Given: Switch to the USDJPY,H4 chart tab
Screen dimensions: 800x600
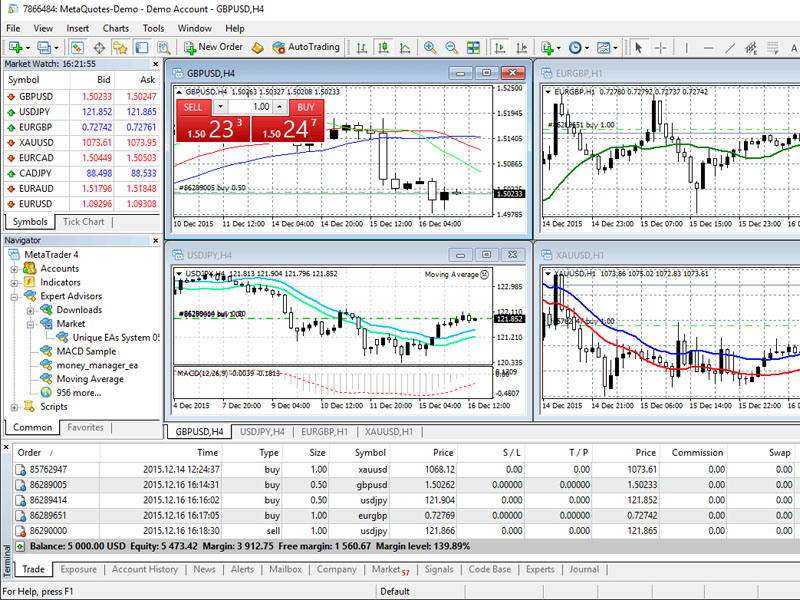Looking at the screenshot, I should pos(262,432).
